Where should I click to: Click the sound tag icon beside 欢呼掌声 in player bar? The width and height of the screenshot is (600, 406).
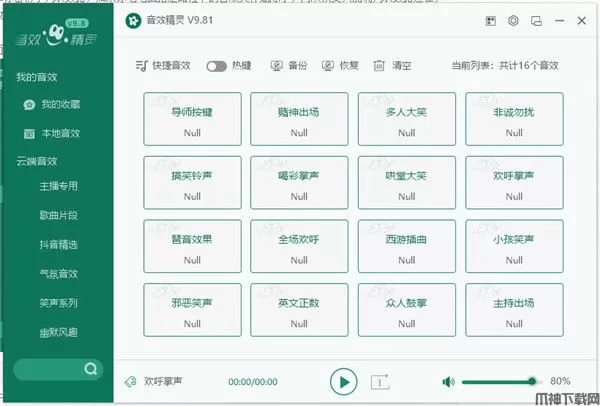131,382
